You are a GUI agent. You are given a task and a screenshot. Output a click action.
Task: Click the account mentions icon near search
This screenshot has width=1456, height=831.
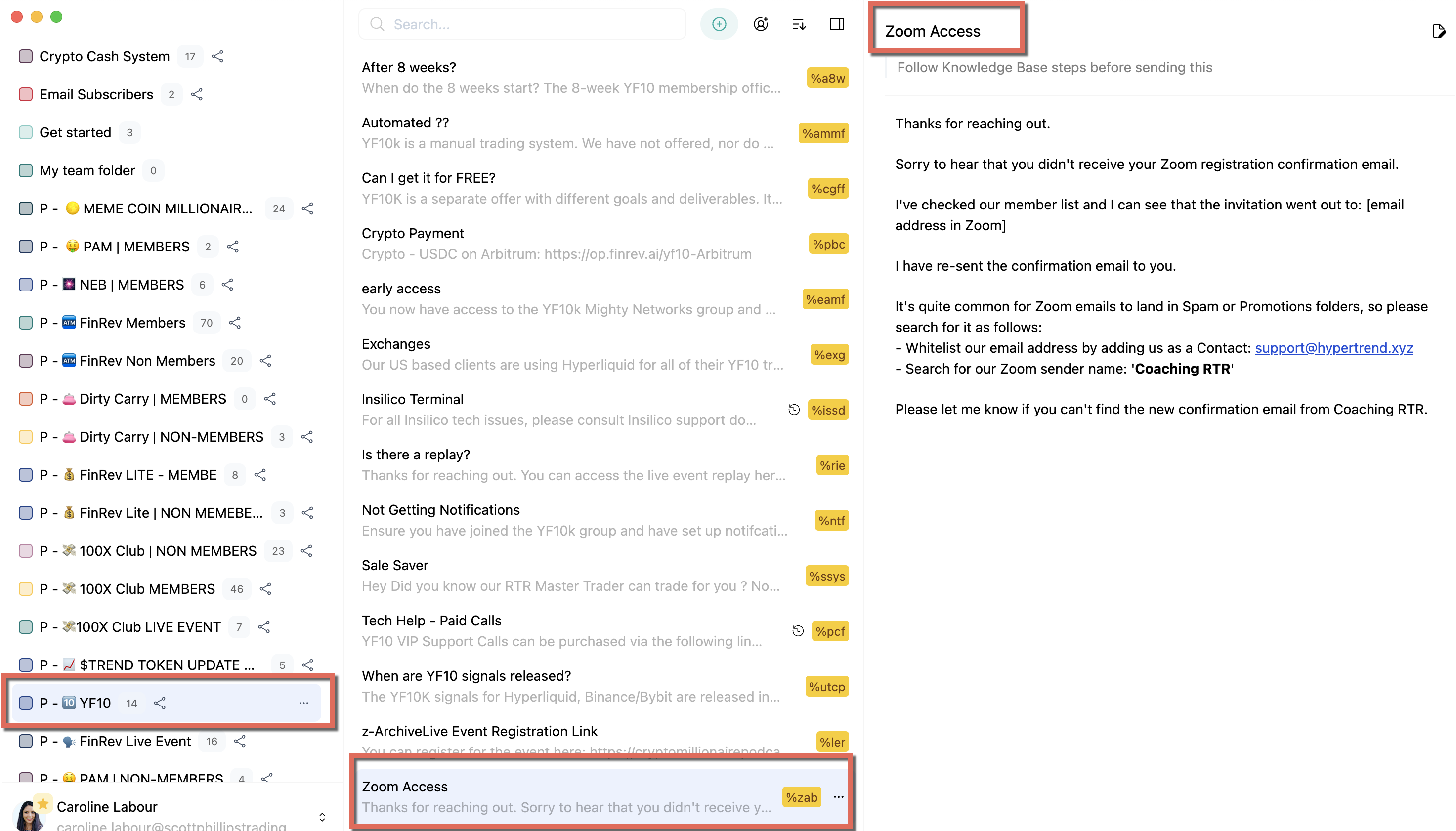(760, 24)
